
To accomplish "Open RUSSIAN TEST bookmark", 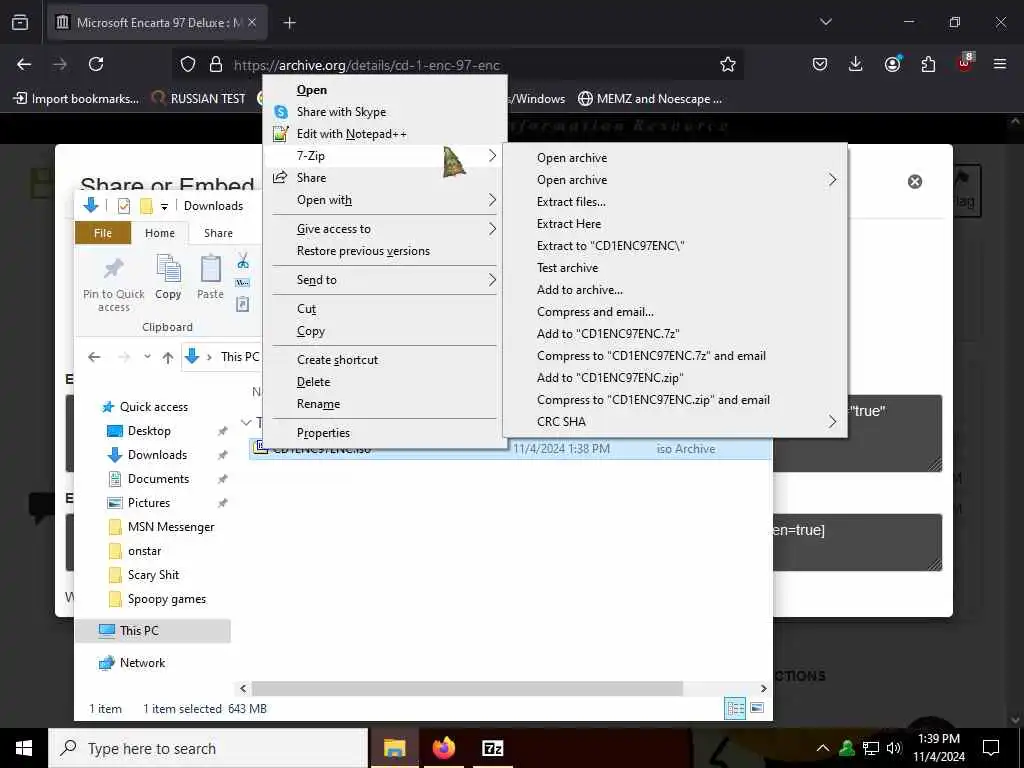I will pos(199,99).
